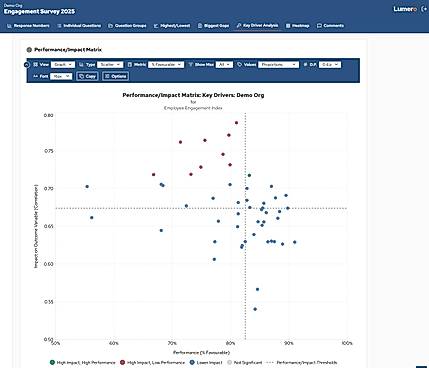This screenshot has width=429, height=368.
Task: Open the Type dropdown set to Scatter
Action: pos(110,65)
